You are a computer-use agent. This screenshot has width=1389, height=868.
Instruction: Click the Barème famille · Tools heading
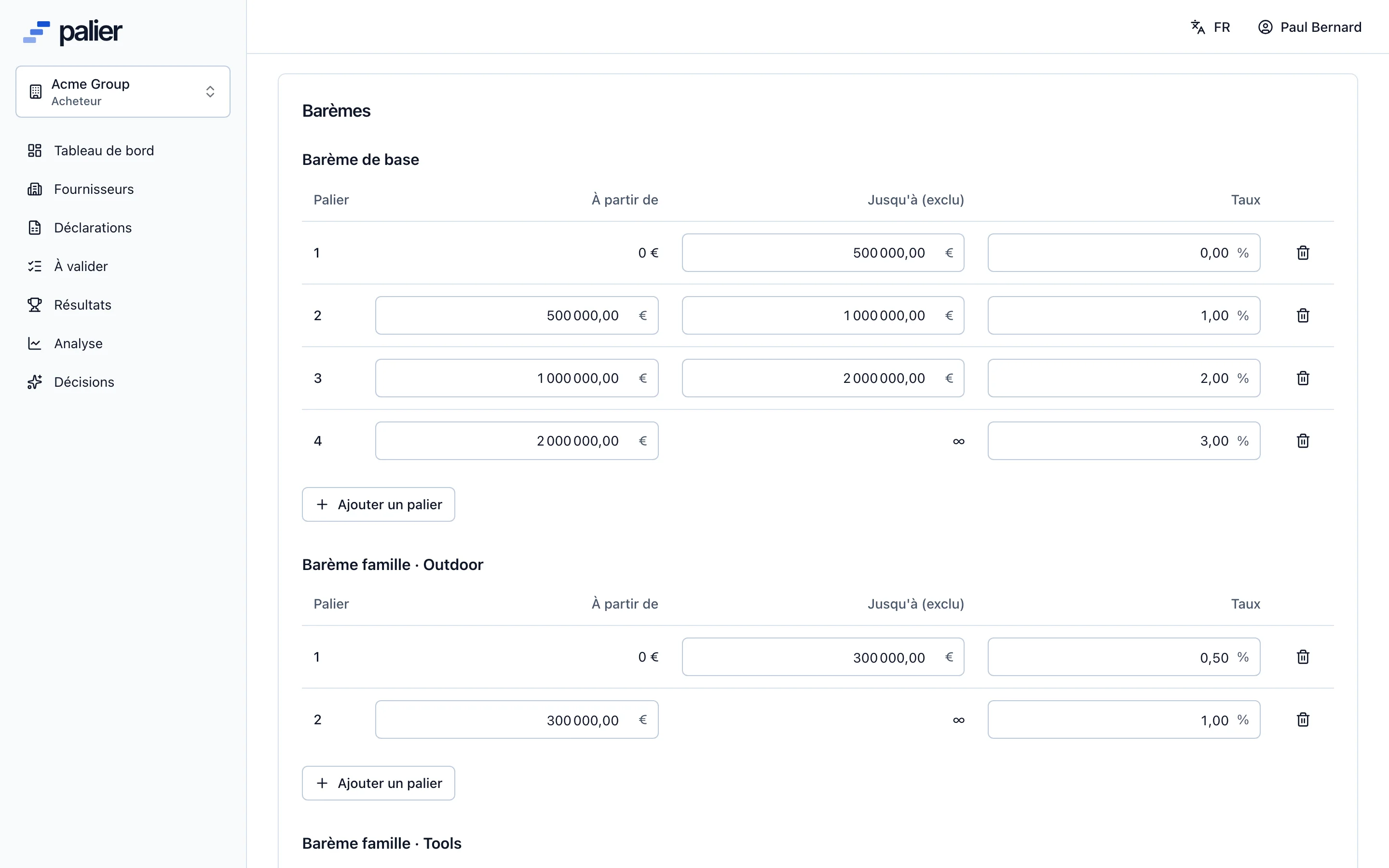(381, 843)
